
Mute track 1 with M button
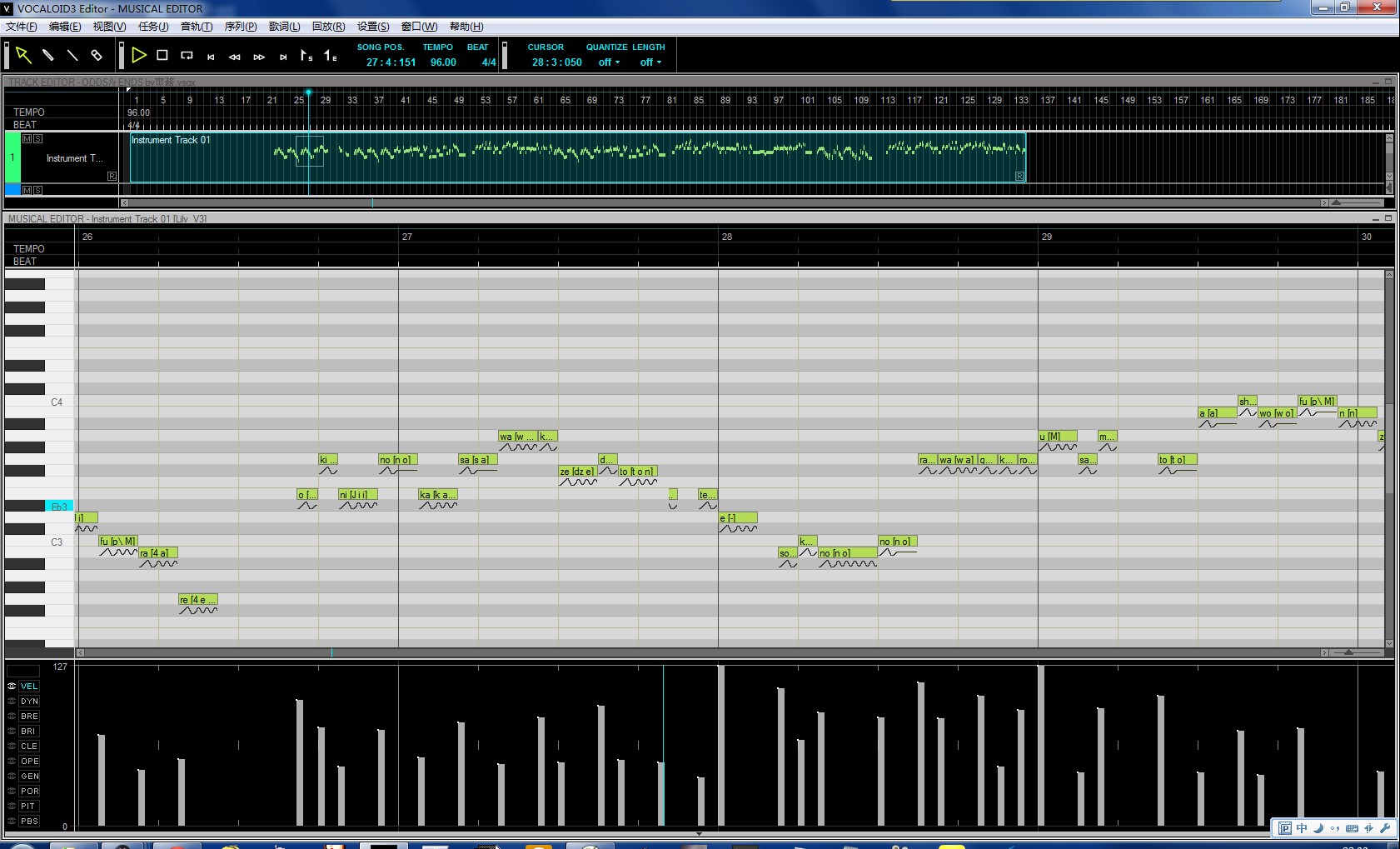27,139
